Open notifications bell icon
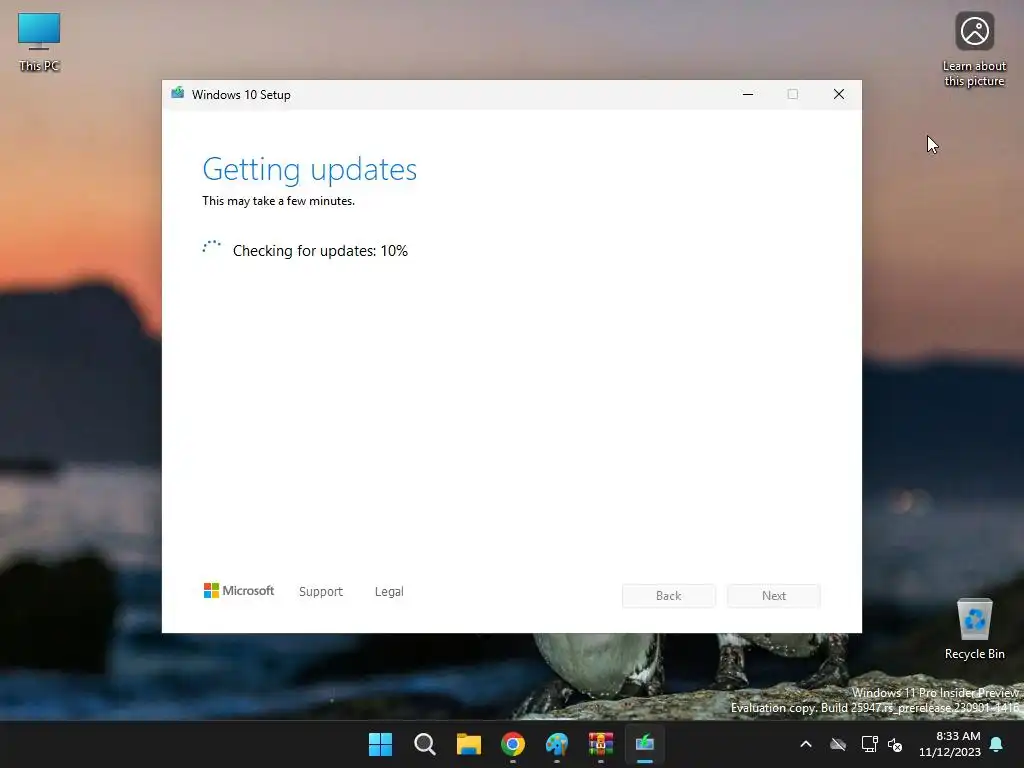The image size is (1024, 768). 997,744
